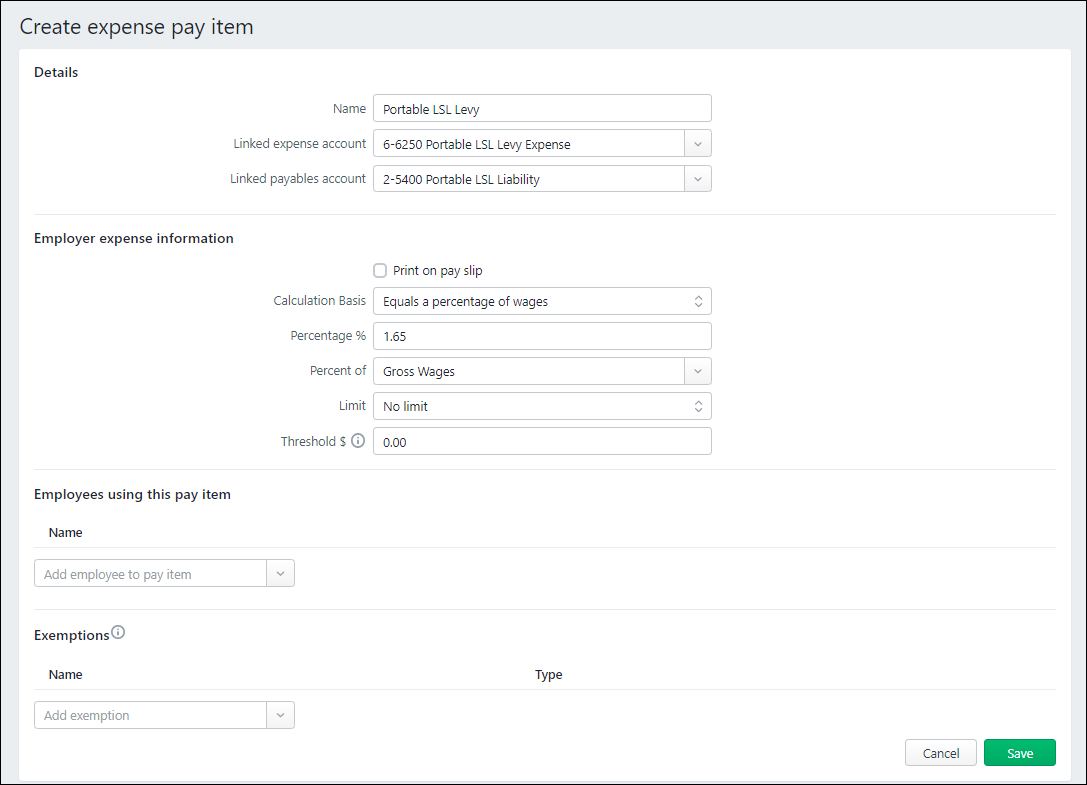This screenshot has width=1087, height=785.
Task: Click the Cancel button
Action: tap(941, 753)
